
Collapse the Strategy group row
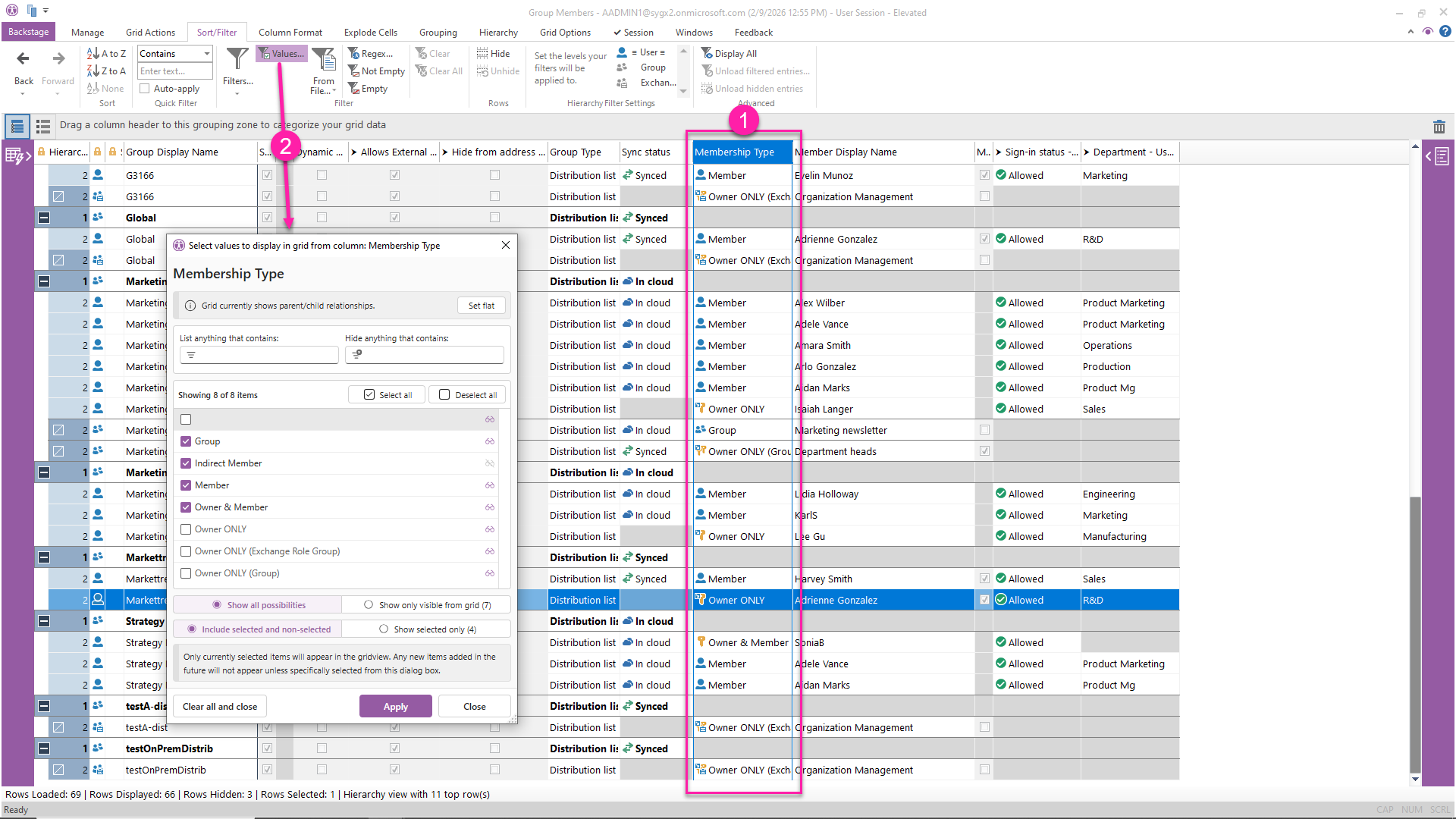tap(44, 621)
